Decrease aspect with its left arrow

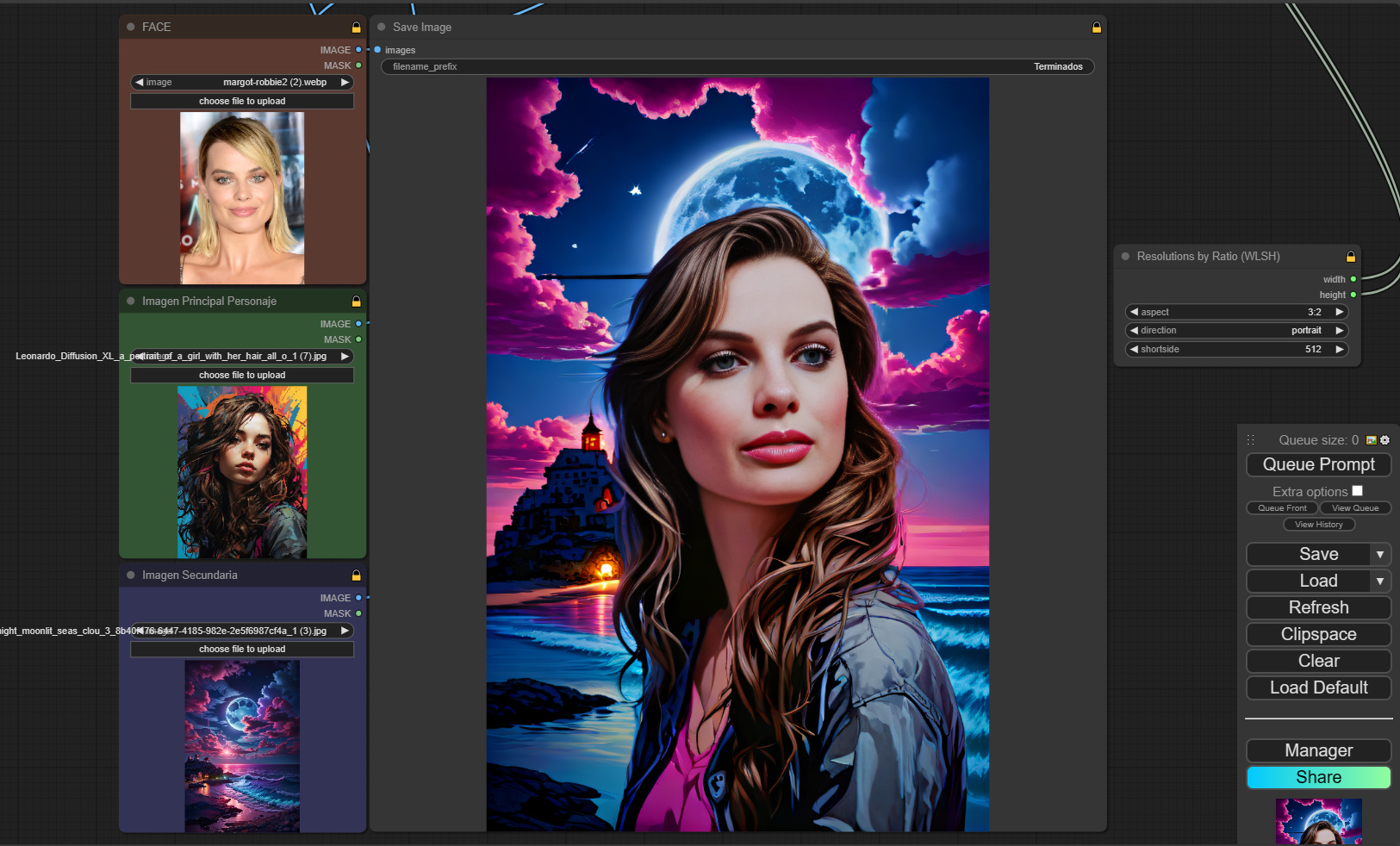tap(1135, 312)
